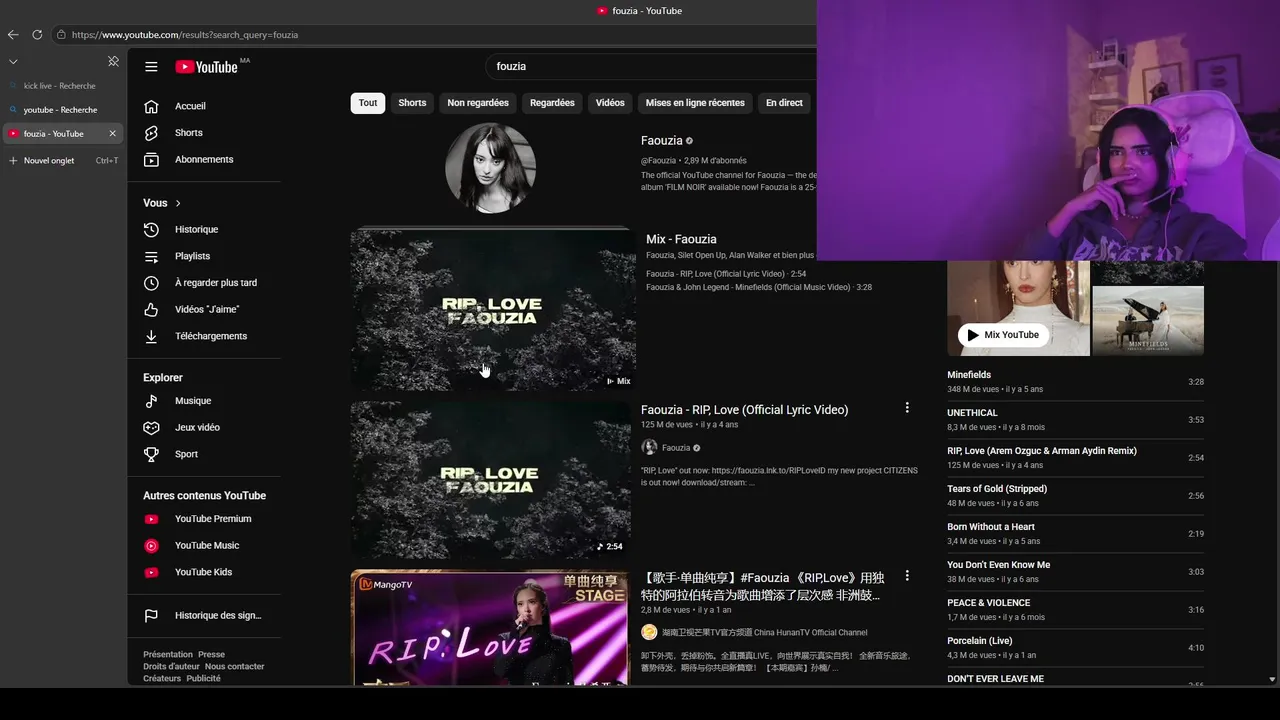The height and width of the screenshot is (720, 1280).
Task: Expand the Vous section chevron
Action: 178,203
